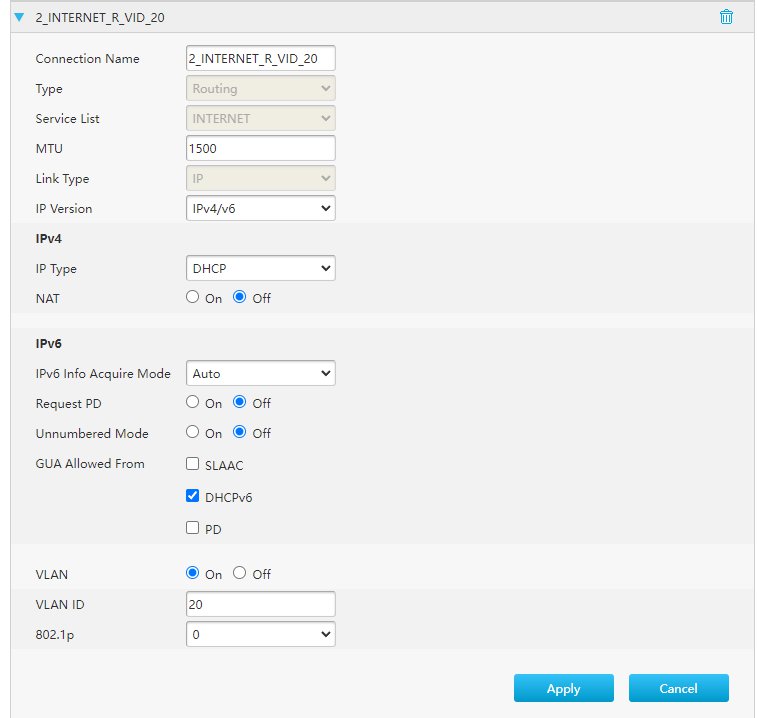Select Off for Unnumbered Mode
This screenshot has width=757, height=718.
(240, 433)
